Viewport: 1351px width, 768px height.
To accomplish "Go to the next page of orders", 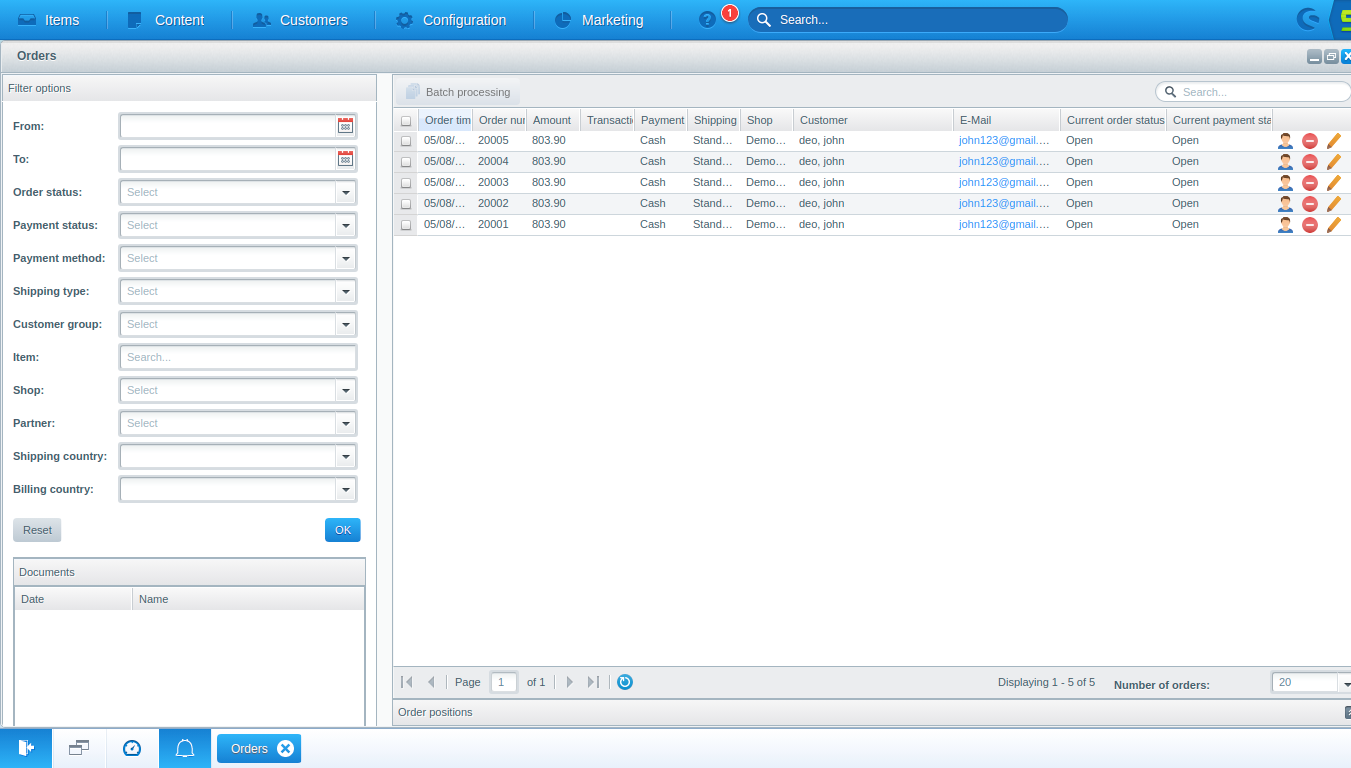I will pyautogui.click(x=570, y=682).
